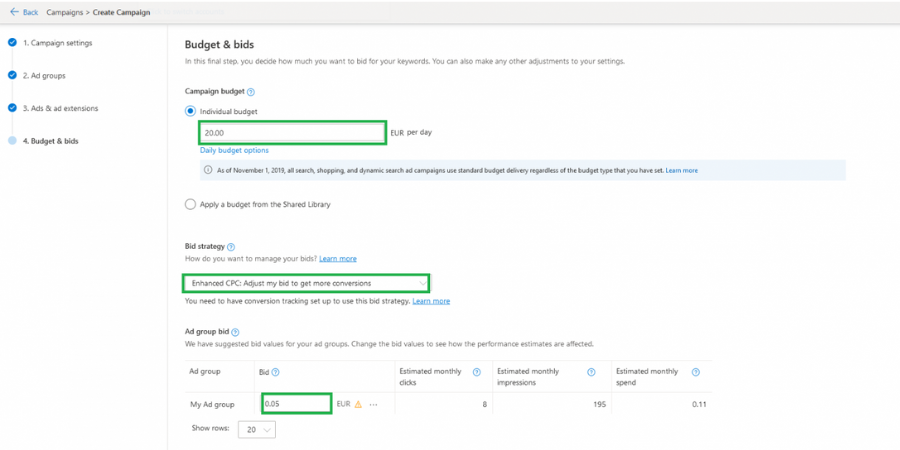This screenshot has height=450, width=900.
Task: Click Learn more about conversion tracking
Action: coord(431,301)
